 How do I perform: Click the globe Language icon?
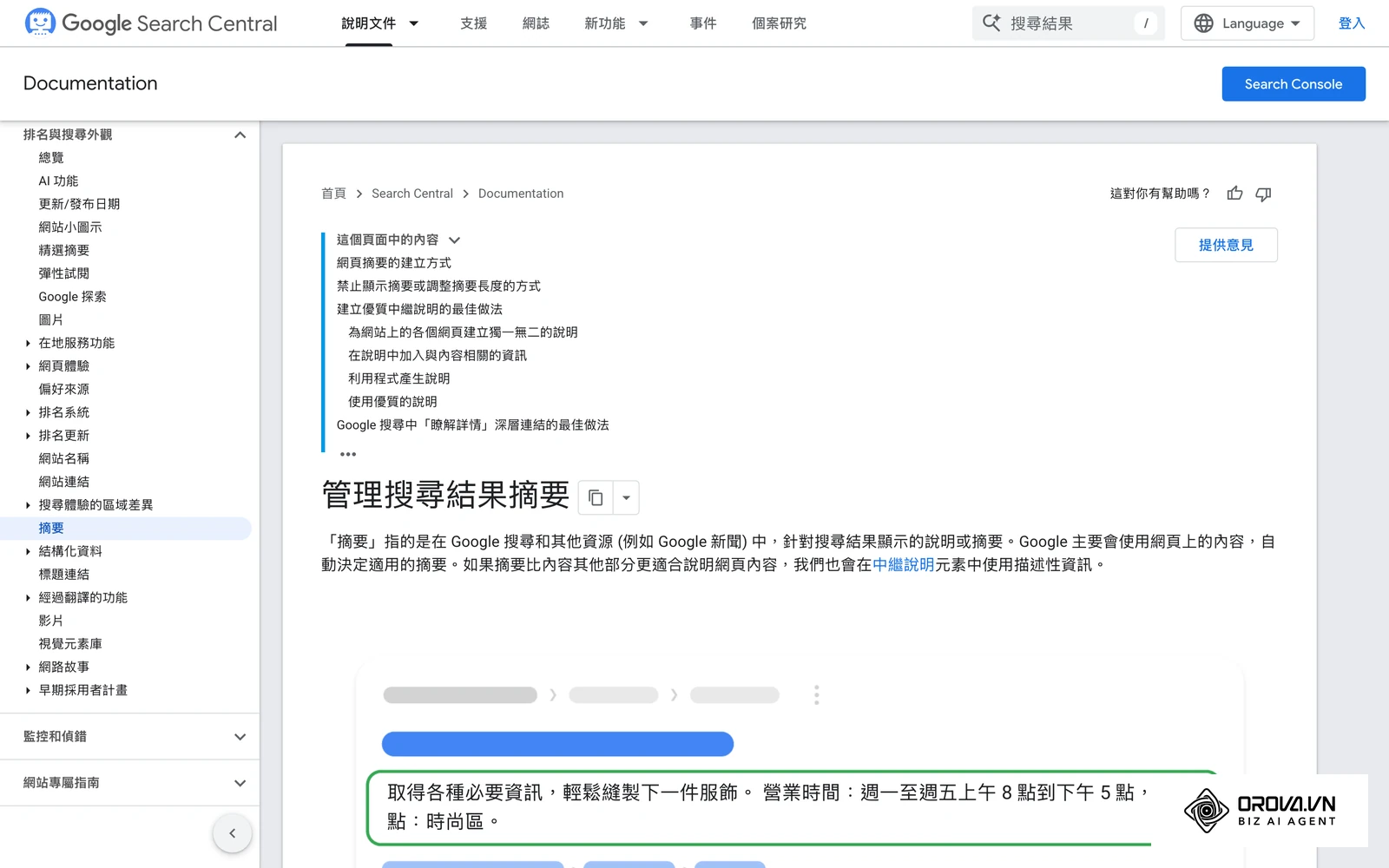tap(1203, 23)
